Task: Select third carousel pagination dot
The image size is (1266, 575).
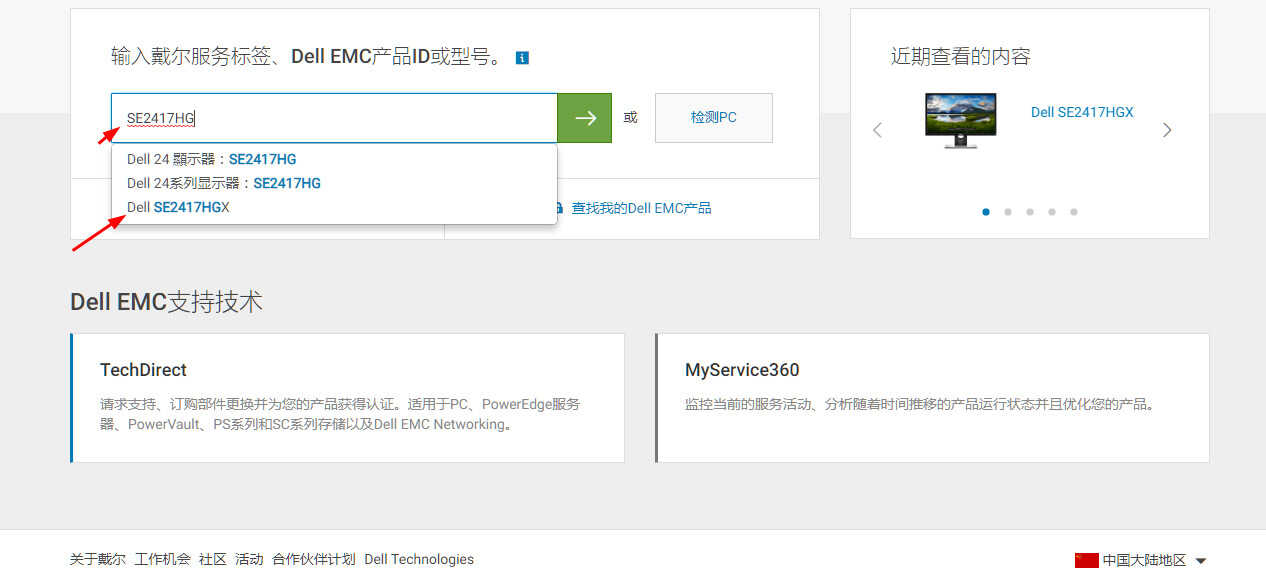Action: [x=1030, y=212]
